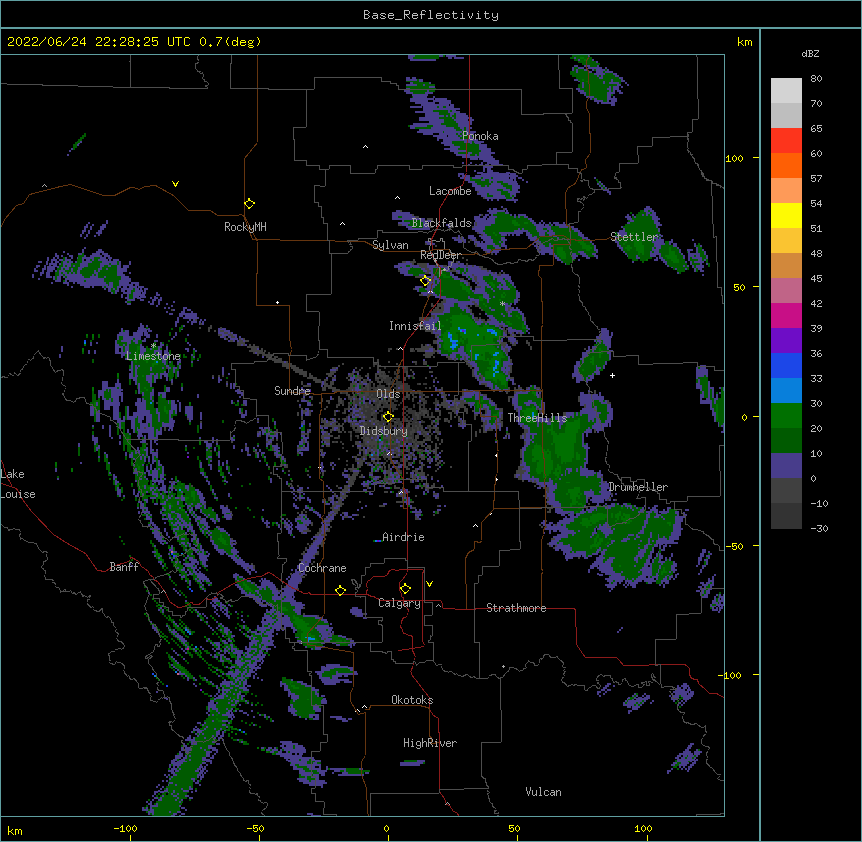Click the HighRiver label

430,743
